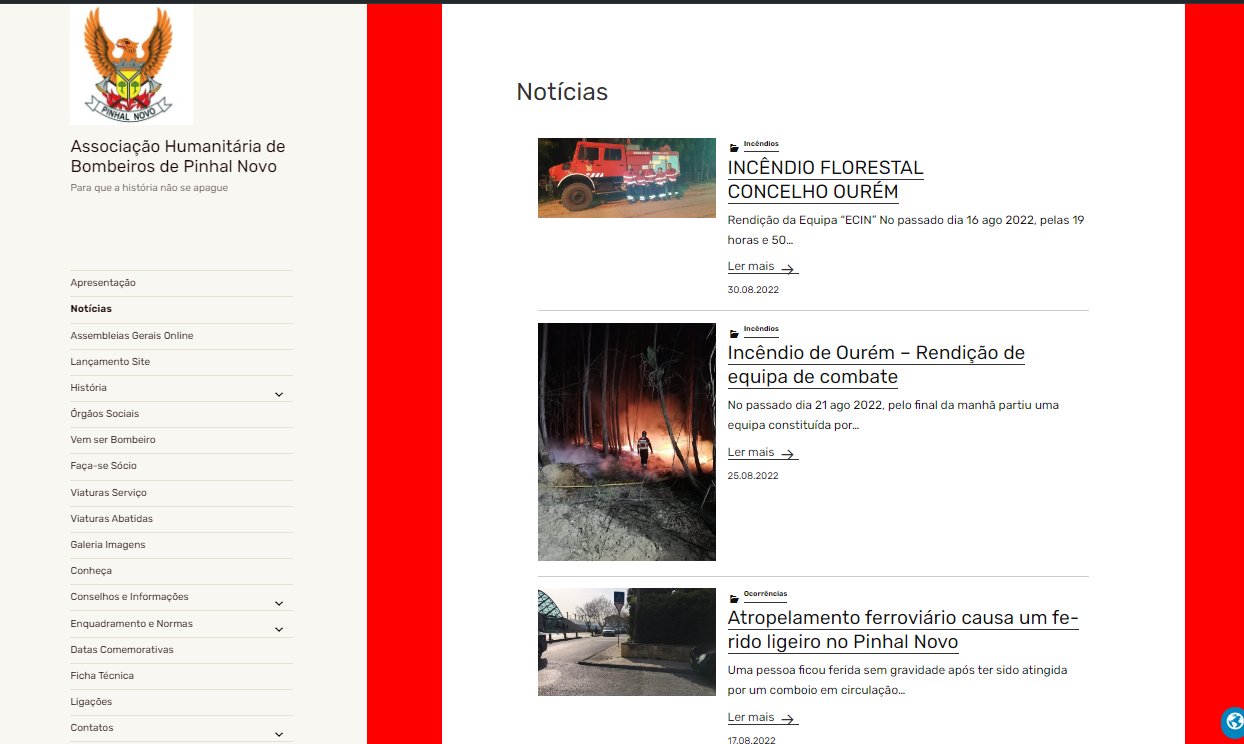Click the globe accessibility icon at bottom right
1244x744 pixels.
1232,722
